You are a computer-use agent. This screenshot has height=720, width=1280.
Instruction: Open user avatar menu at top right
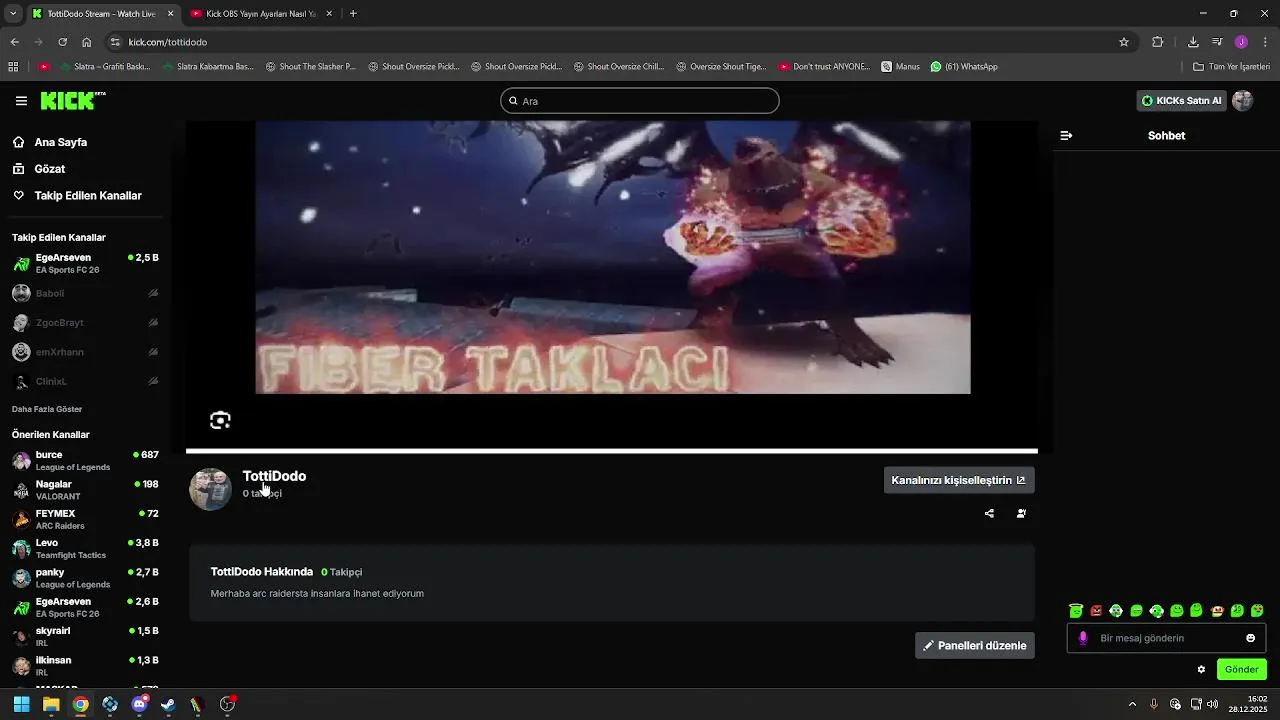(x=1242, y=101)
